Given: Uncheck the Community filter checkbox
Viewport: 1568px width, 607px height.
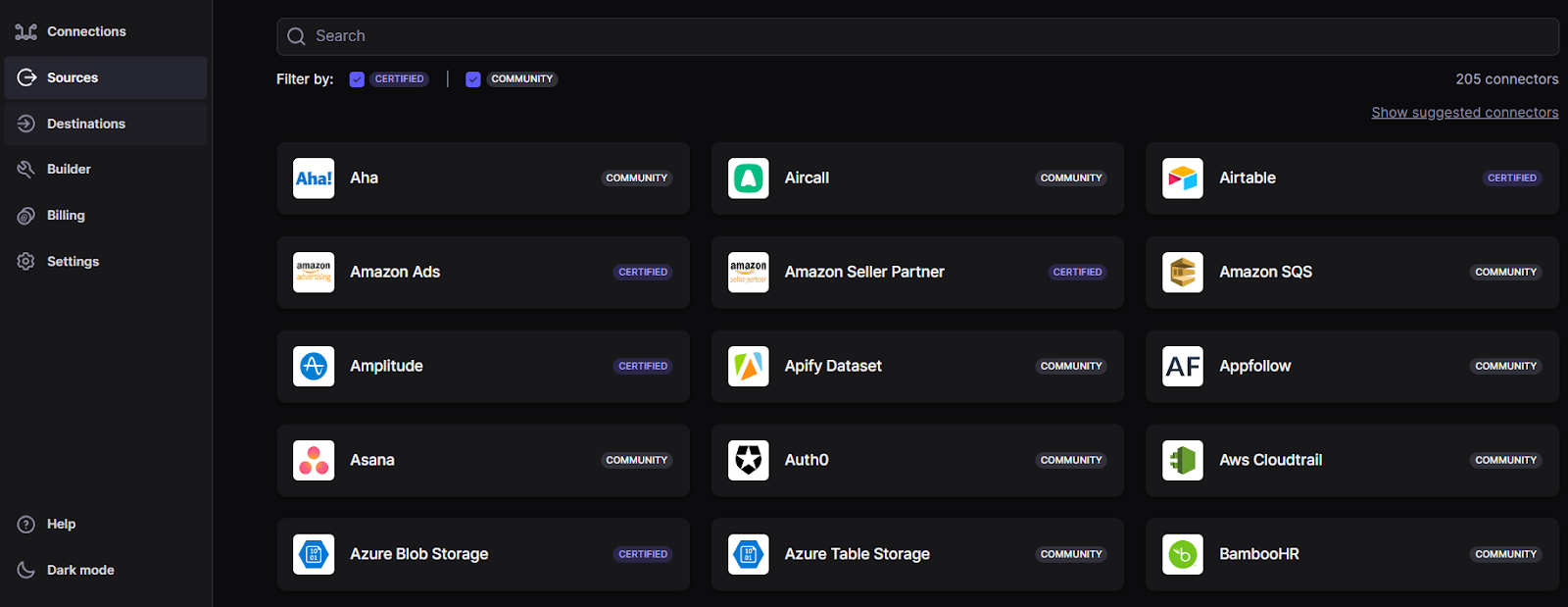Looking at the screenshot, I should [x=473, y=79].
